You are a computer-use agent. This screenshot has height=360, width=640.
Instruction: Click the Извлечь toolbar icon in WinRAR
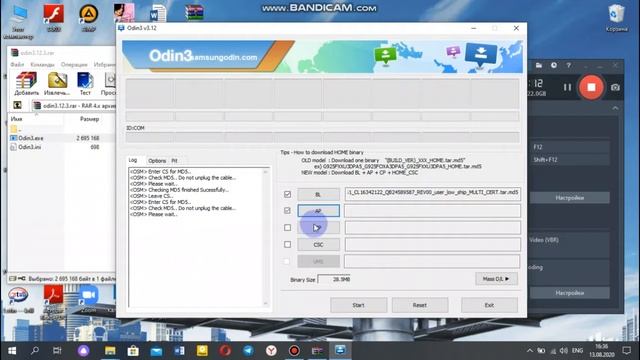click(57, 84)
